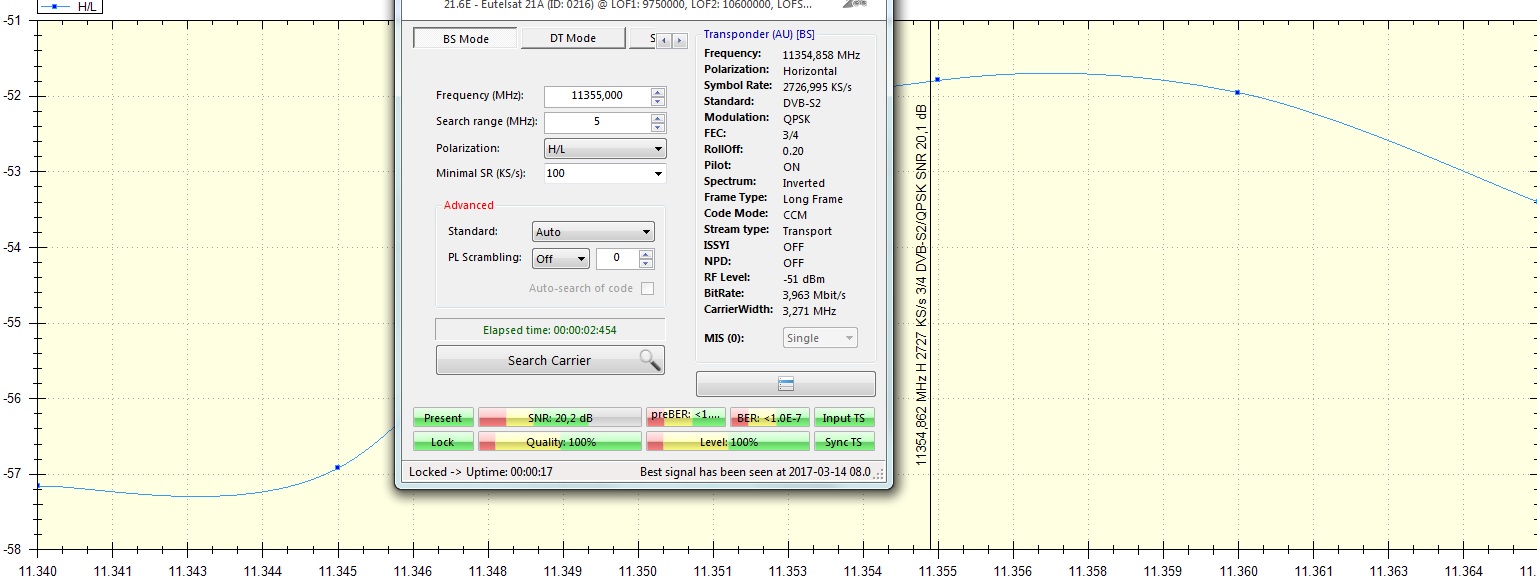Switch to the DT Mode tab
1537x586 pixels.
(573, 39)
